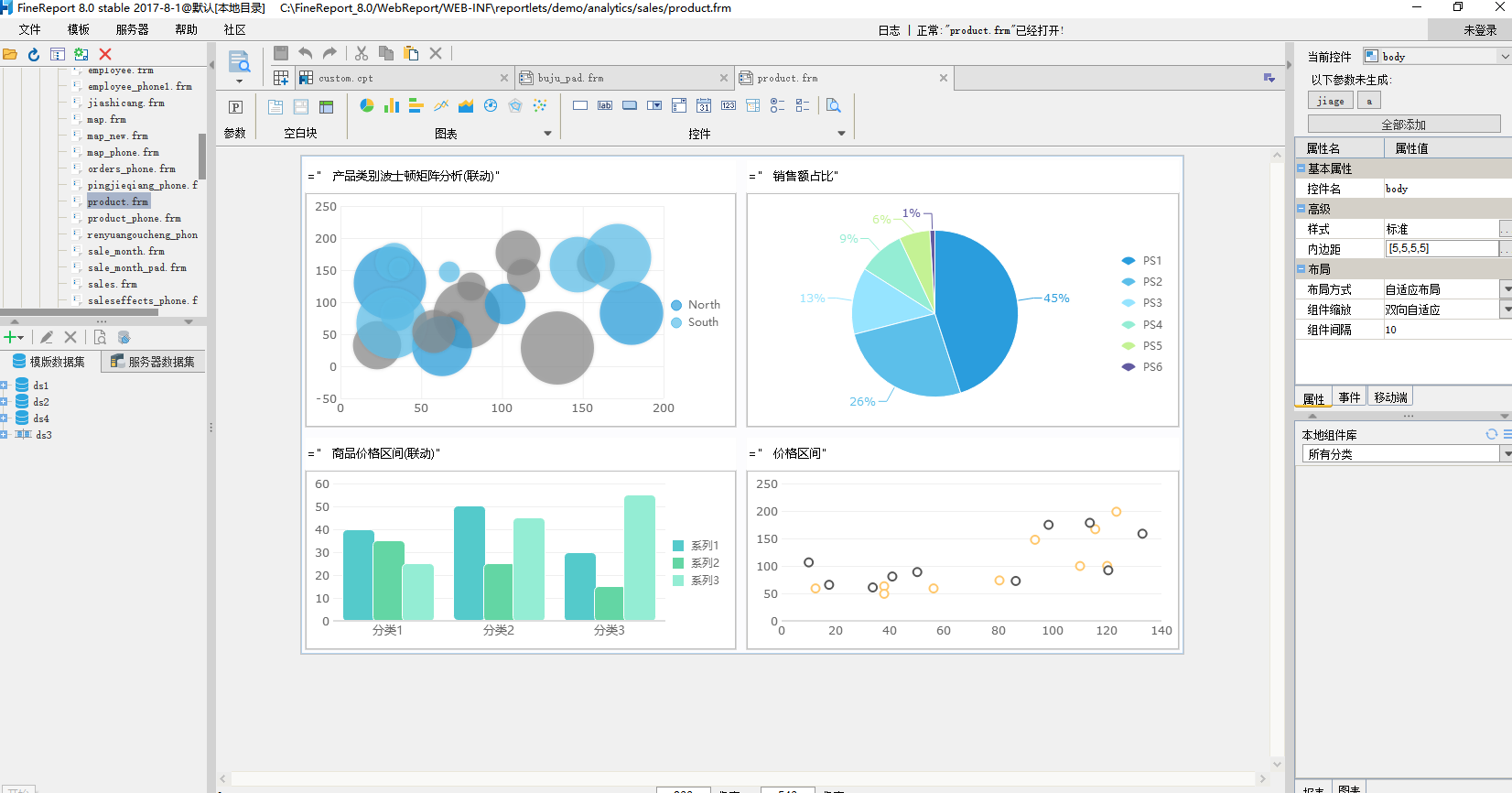Insert a scatter chart component

coord(540,105)
